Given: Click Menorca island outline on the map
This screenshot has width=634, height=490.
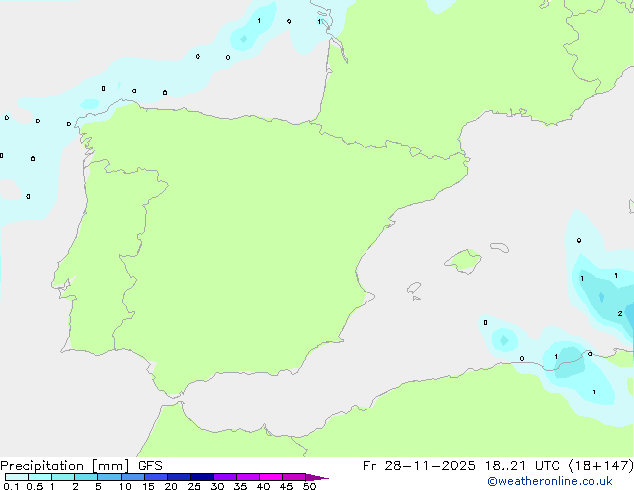Looking at the screenshot, I should click(499, 247).
